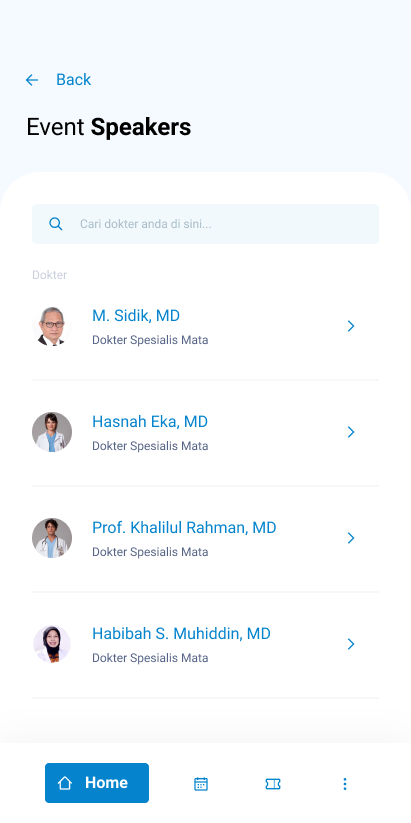Click the search magnifier icon

(x=56, y=224)
